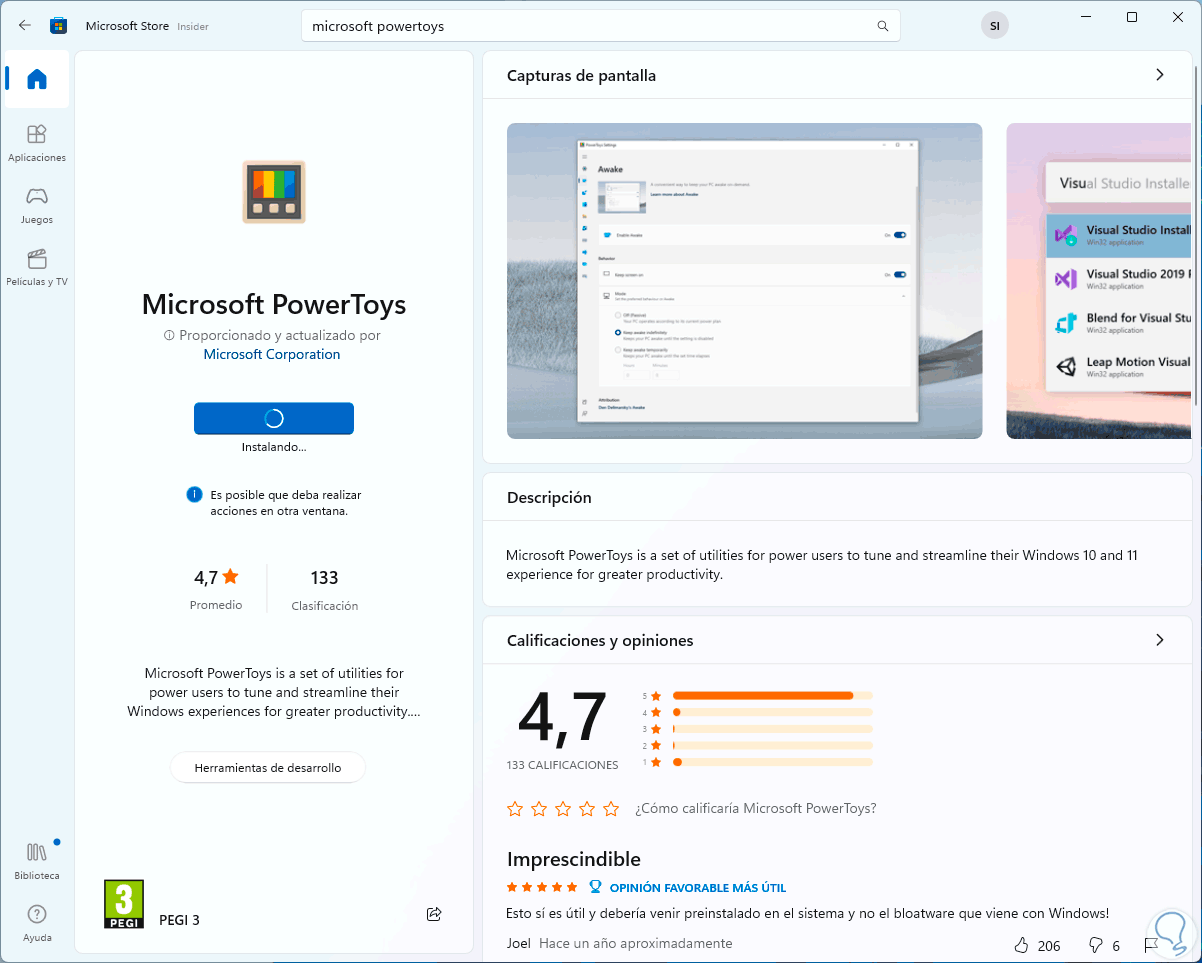Open Microsoft Corporation publisher link
This screenshot has height=963, width=1202.
tap(272, 354)
